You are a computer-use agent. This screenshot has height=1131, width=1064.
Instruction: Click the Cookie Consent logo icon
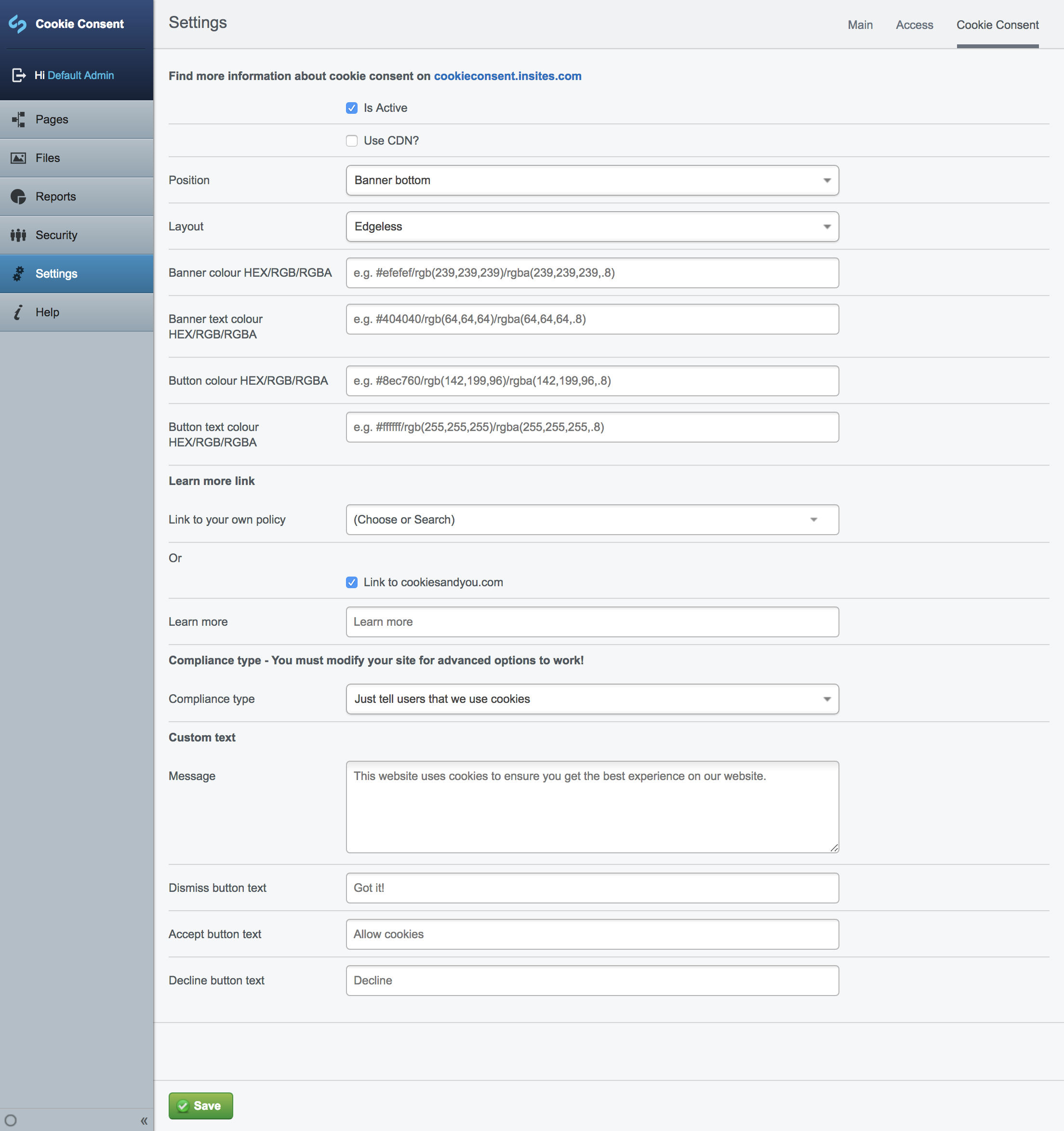[x=18, y=24]
